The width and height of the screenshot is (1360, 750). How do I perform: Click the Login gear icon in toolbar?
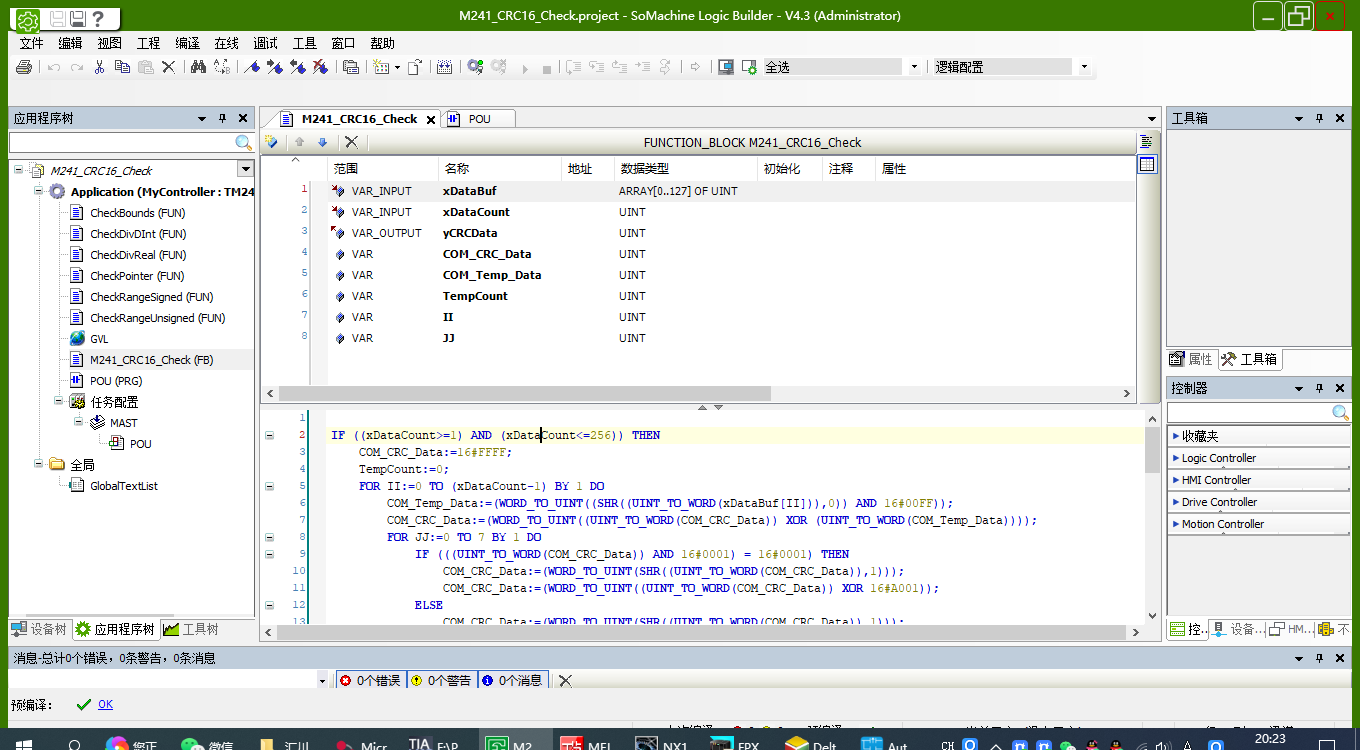(475, 67)
